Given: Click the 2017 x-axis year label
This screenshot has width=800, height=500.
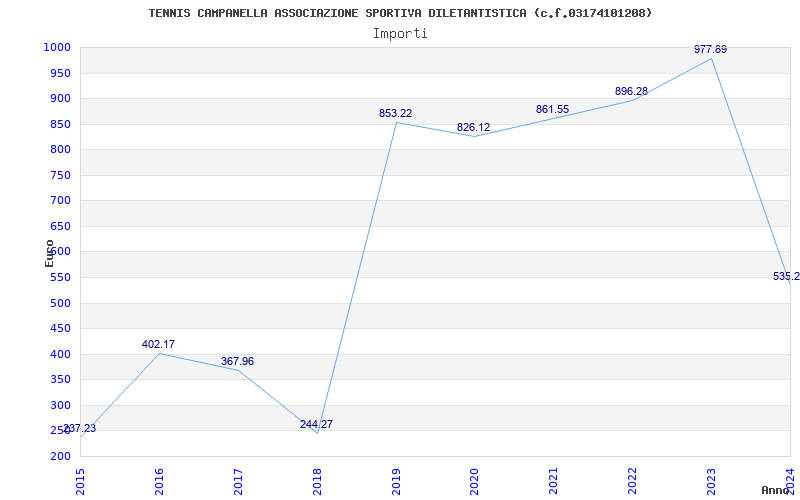Looking at the screenshot, I should pos(238,482).
